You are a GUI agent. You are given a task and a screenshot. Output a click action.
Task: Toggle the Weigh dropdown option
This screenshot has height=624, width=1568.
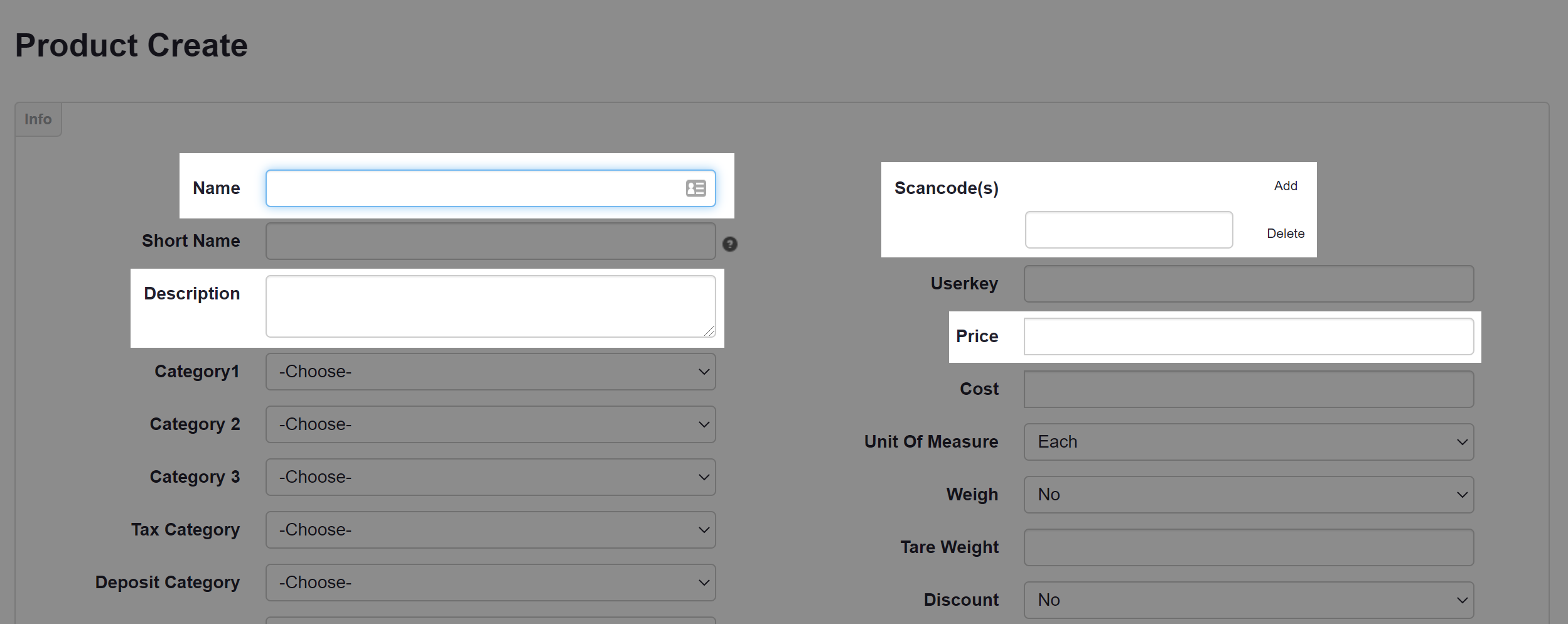tap(1248, 495)
